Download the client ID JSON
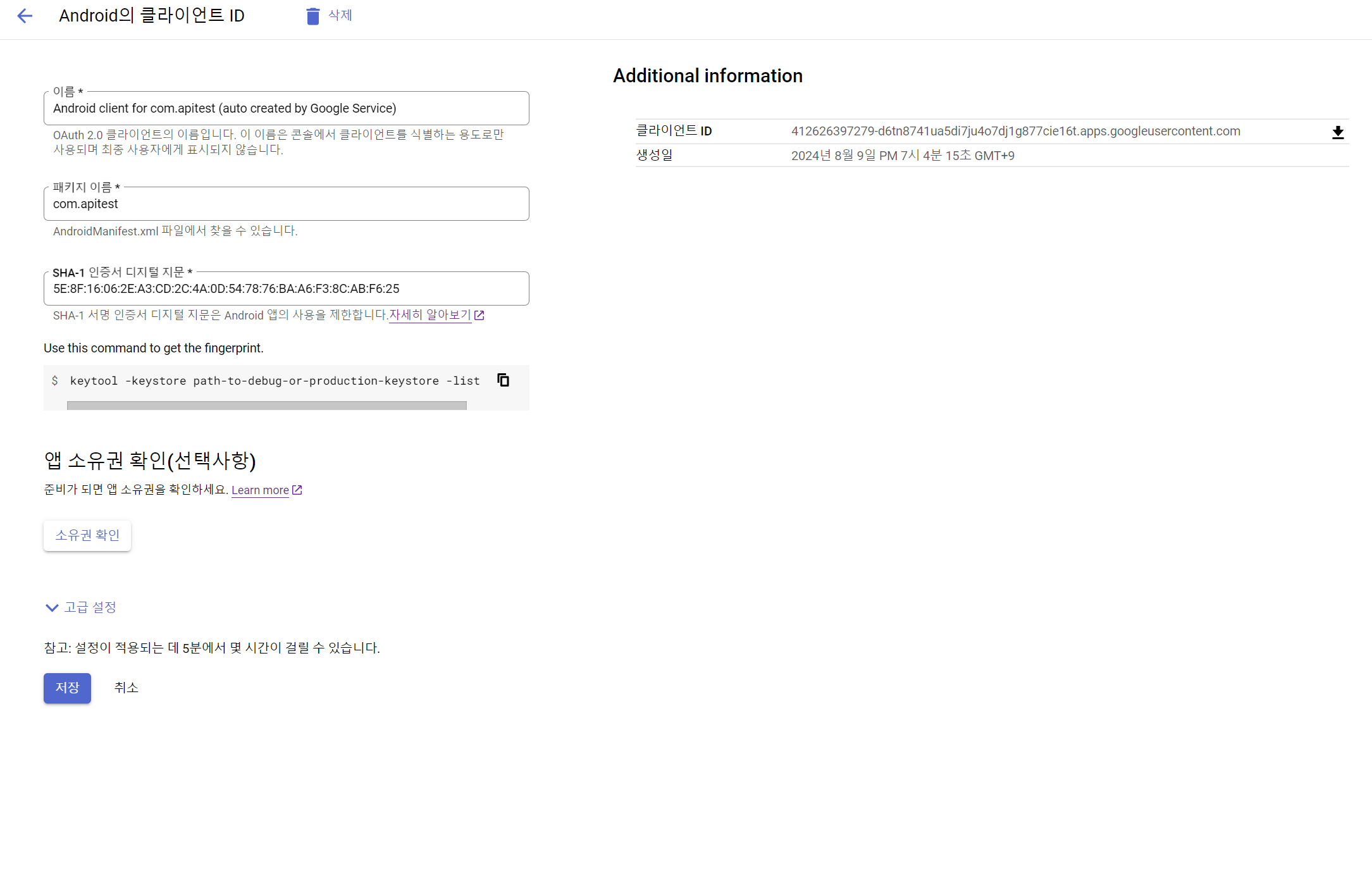The height and width of the screenshot is (880, 1372). [1337, 132]
